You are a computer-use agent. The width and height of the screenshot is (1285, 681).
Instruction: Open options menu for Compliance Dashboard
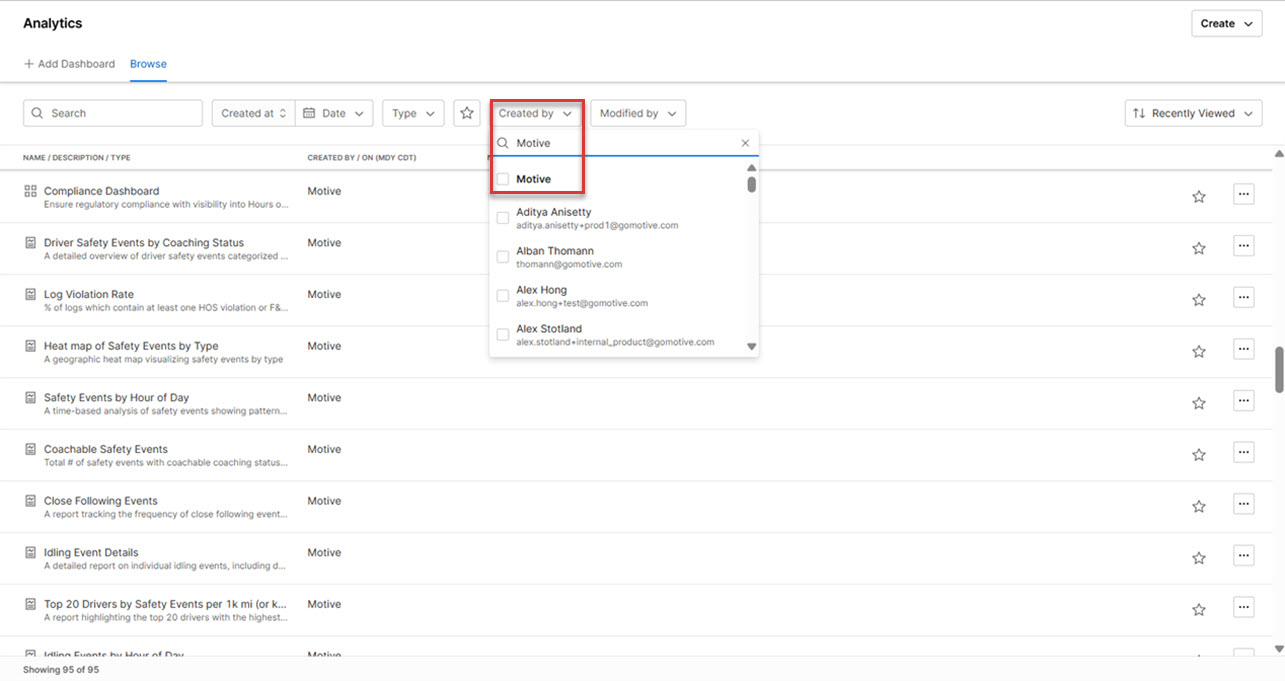click(x=1243, y=193)
